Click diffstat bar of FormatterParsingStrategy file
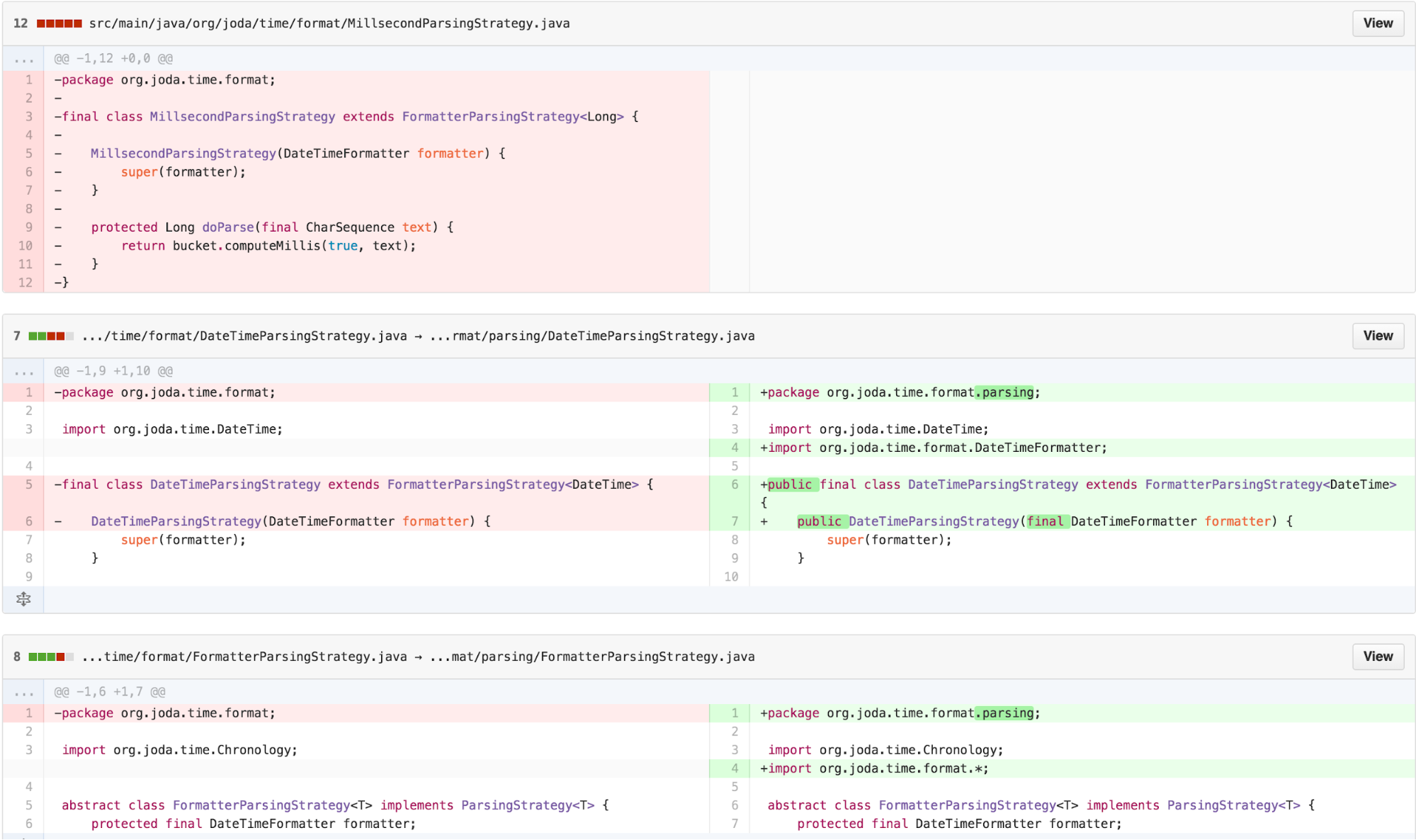 click(x=51, y=657)
